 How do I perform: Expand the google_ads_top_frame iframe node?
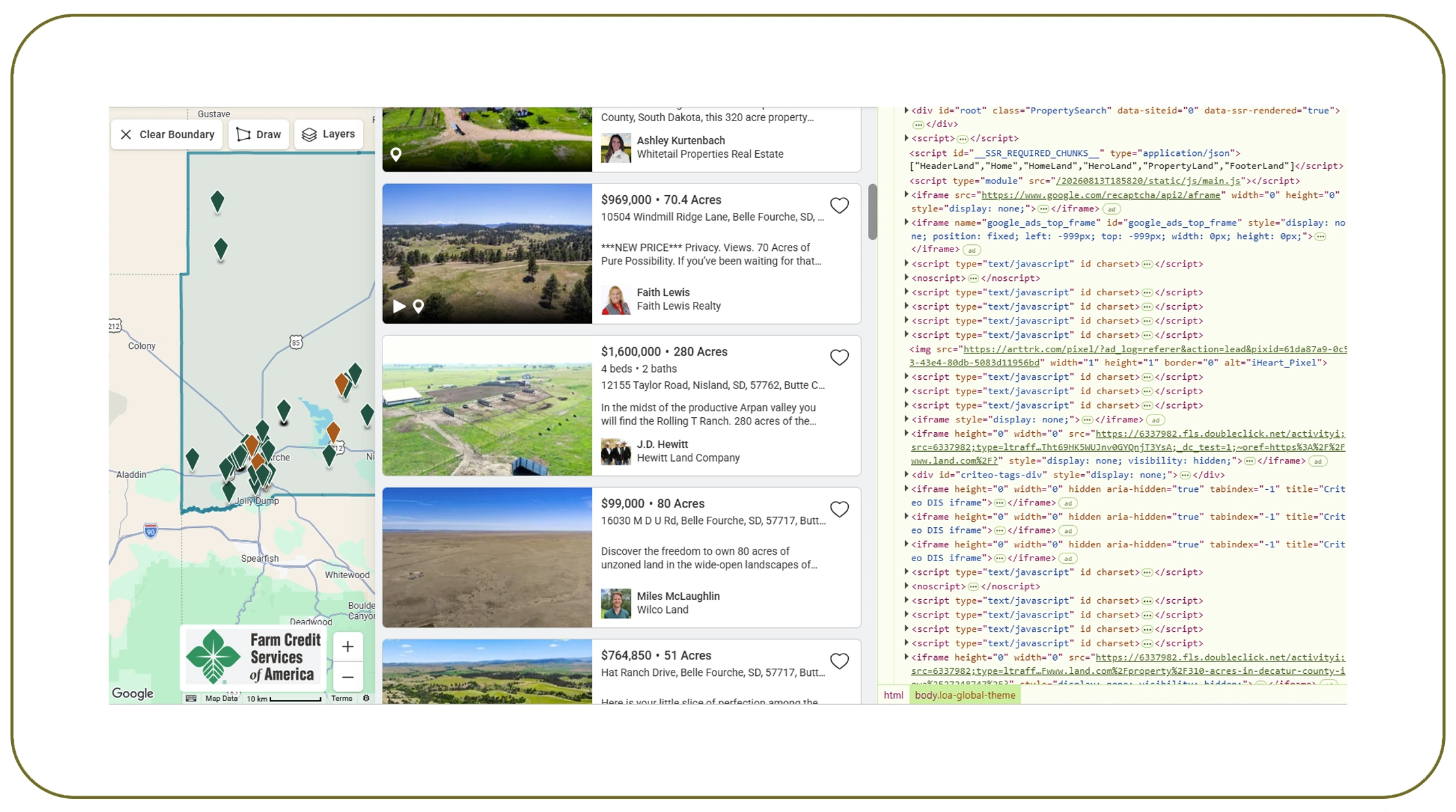point(906,223)
